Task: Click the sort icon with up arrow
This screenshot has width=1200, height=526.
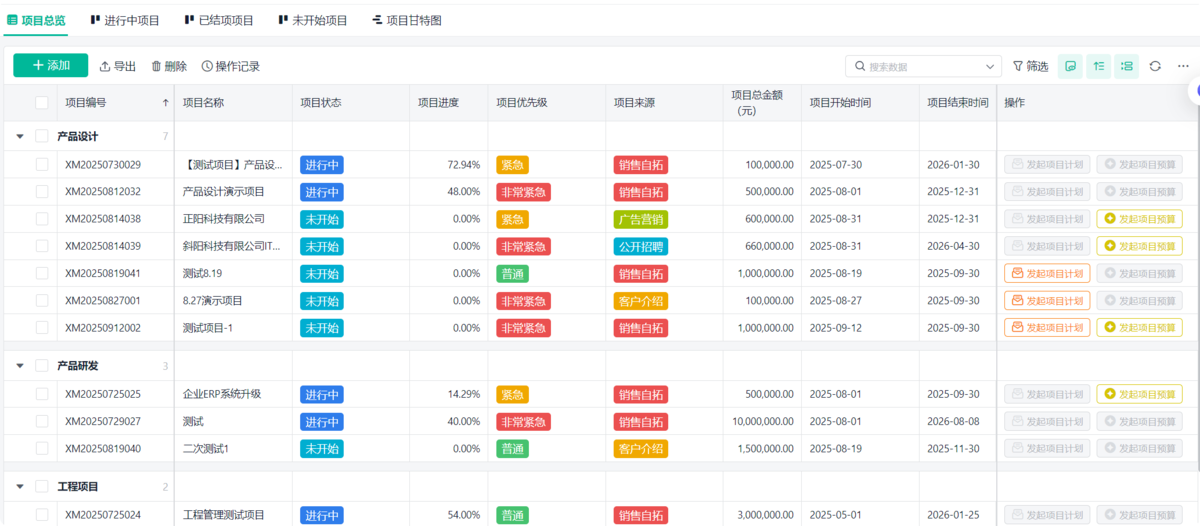Action: [1099, 66]
